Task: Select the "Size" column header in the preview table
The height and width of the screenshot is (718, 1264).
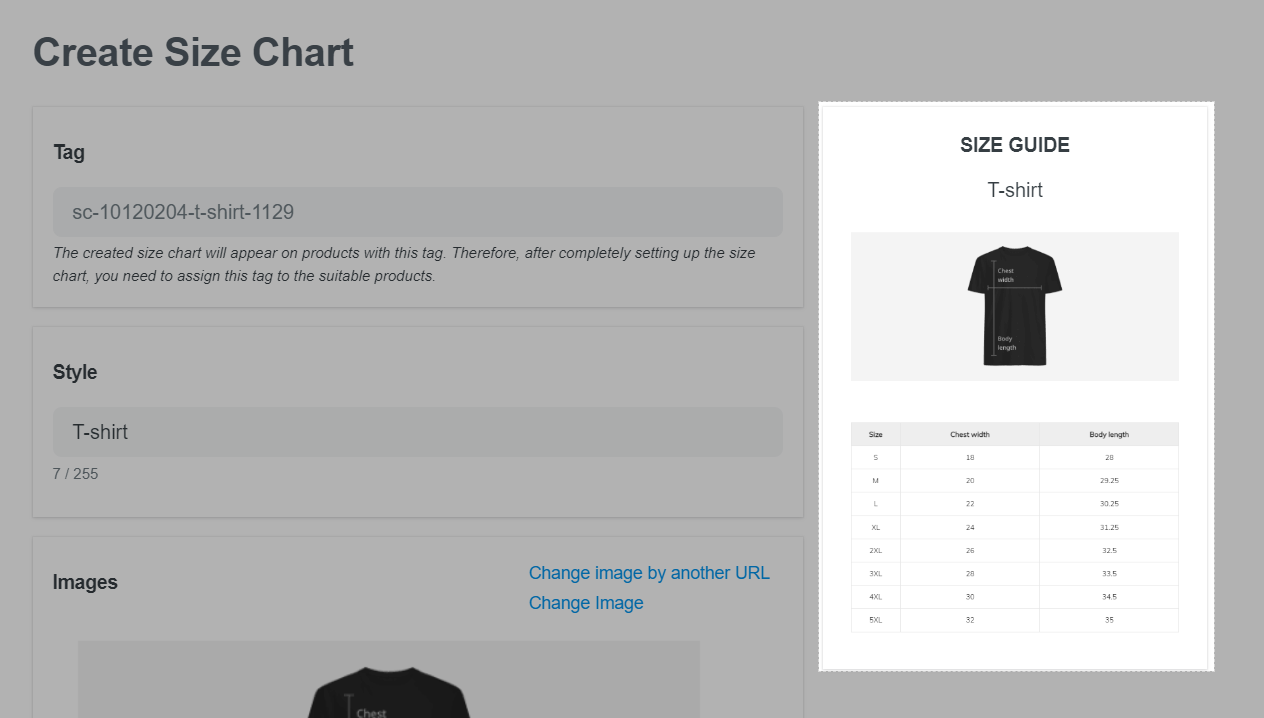Action: tap(876, 434)
